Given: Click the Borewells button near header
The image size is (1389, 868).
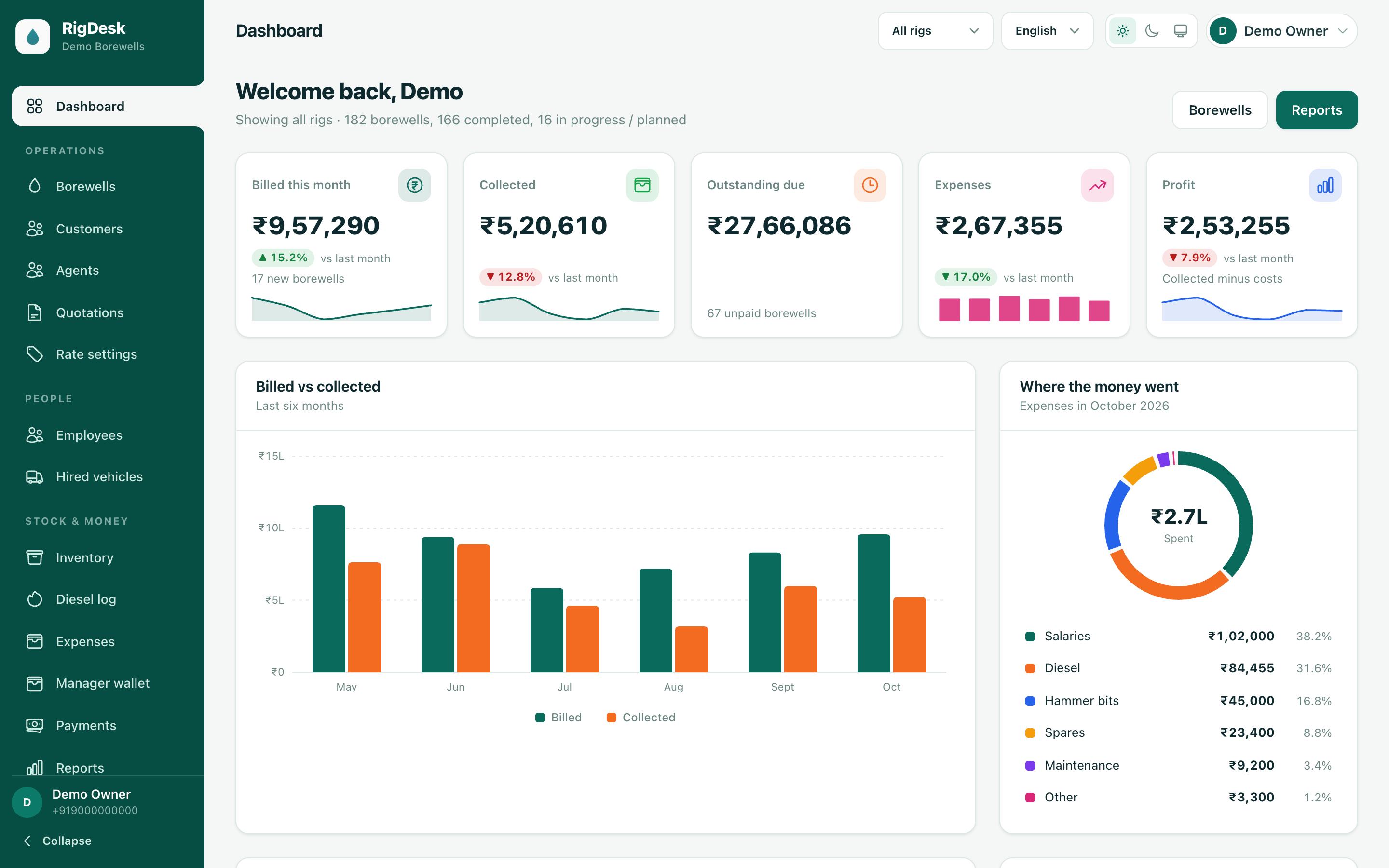Looking at the screenshot, I should 1220,110.
